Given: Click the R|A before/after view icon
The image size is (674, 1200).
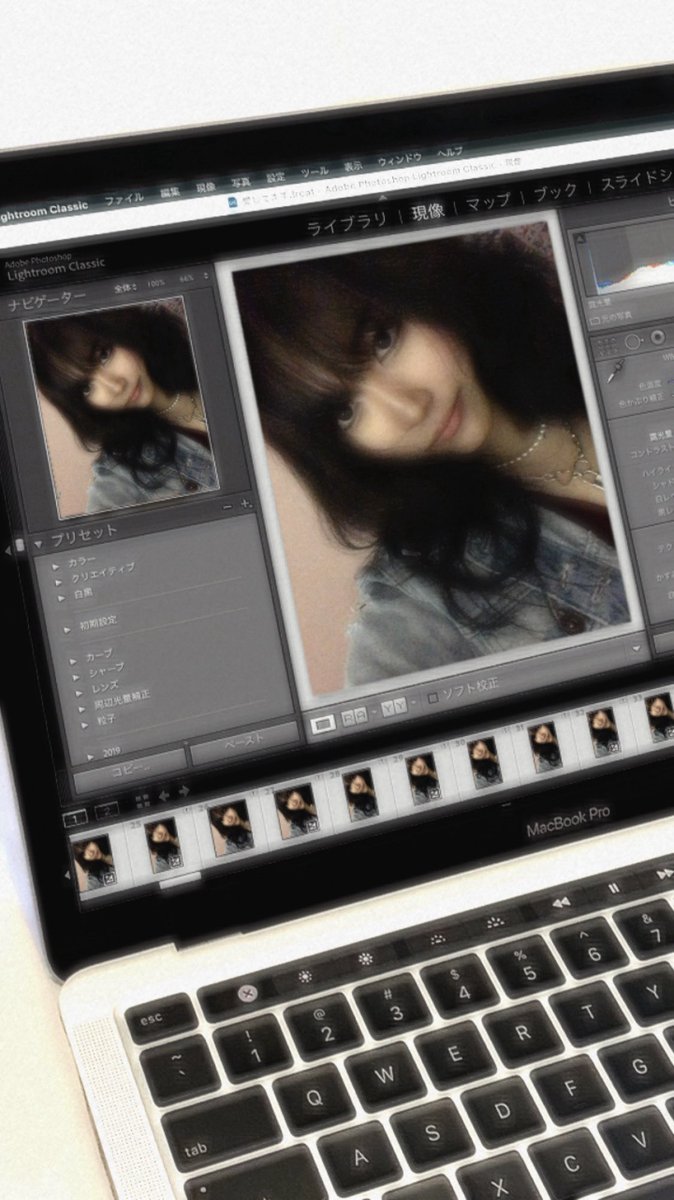Looking at the screenshot, I should point(354,717).
